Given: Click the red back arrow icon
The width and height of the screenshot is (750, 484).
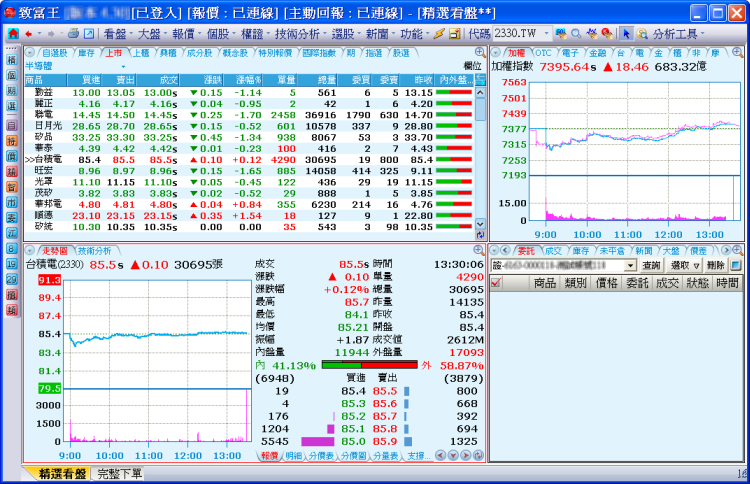Looking at the screenshot, I should 28,33.
